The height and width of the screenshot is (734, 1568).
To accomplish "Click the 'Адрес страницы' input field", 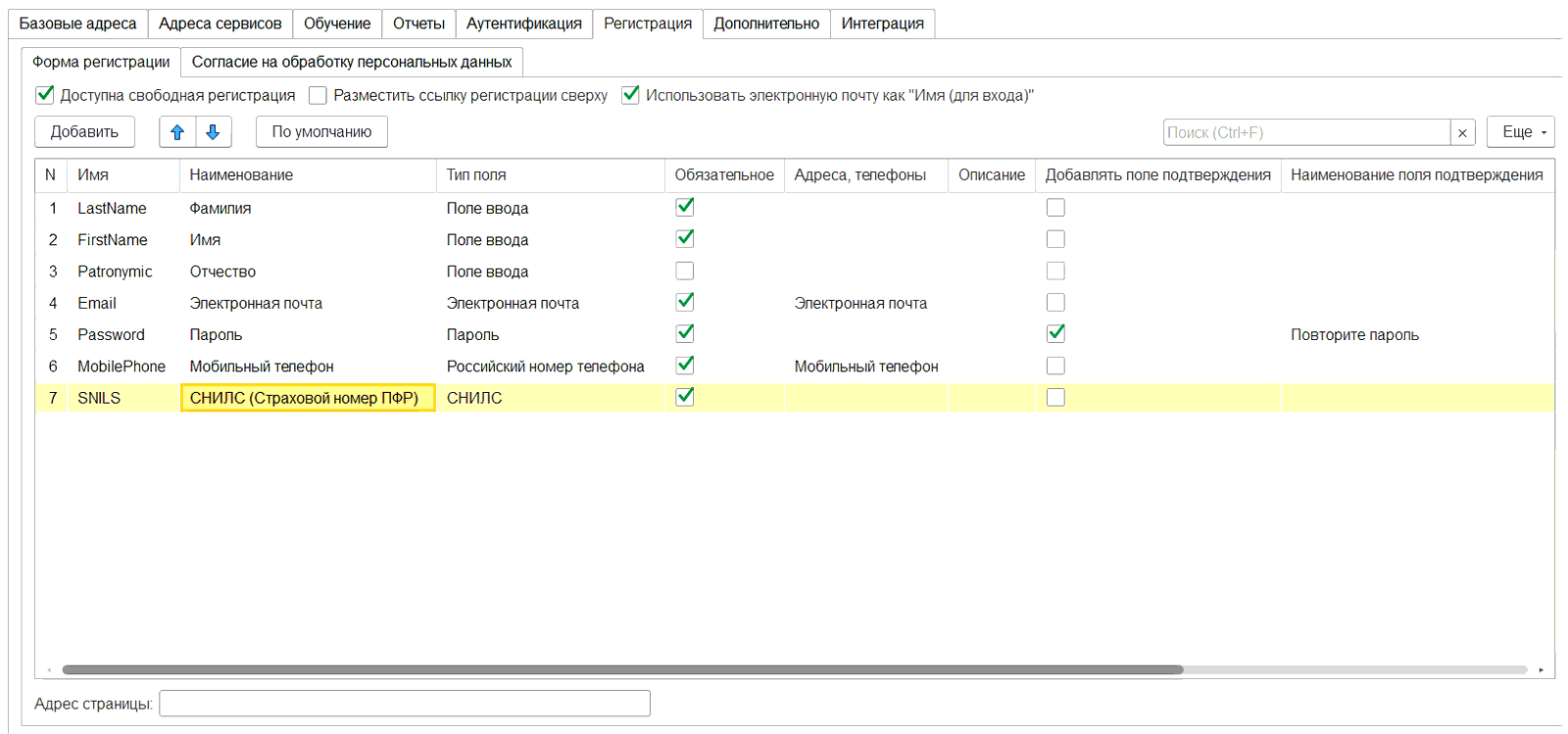I will coord(405,704).
